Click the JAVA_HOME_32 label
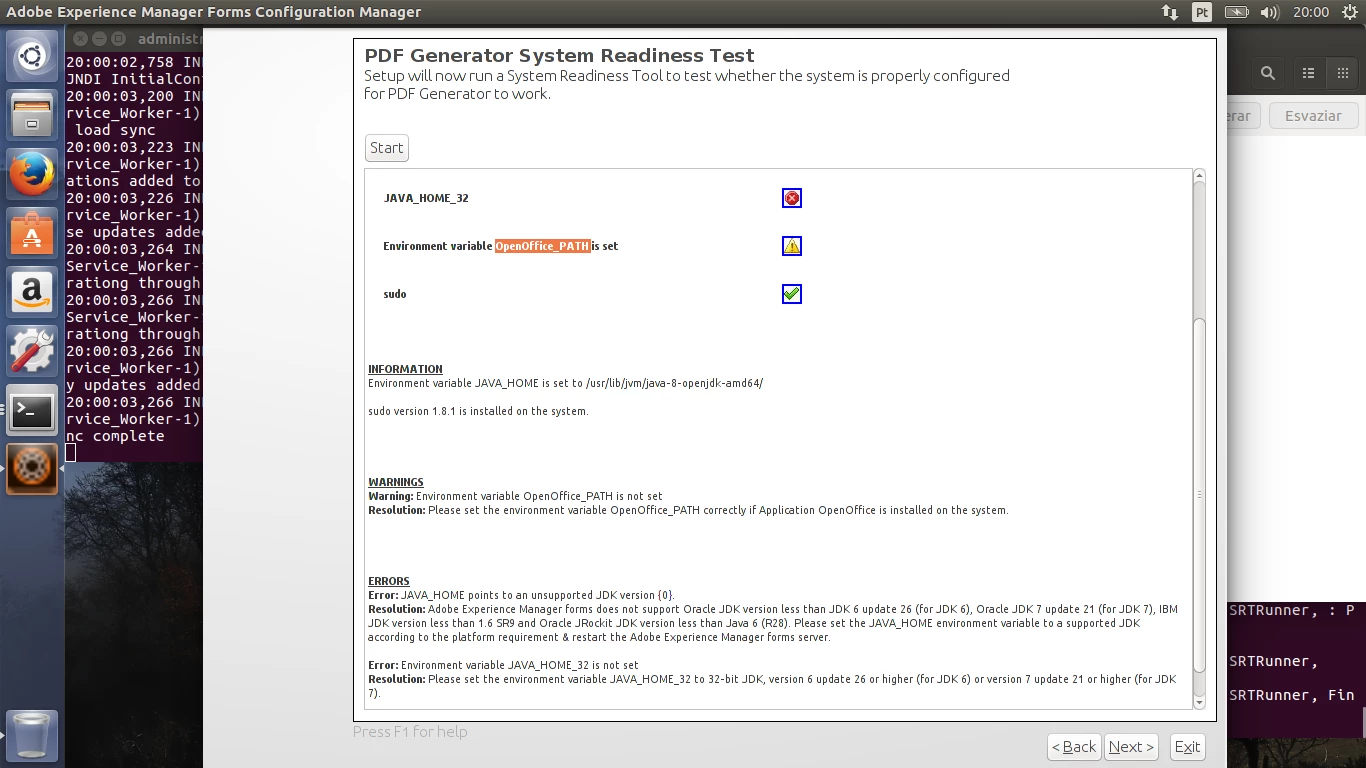 [426, 198]
